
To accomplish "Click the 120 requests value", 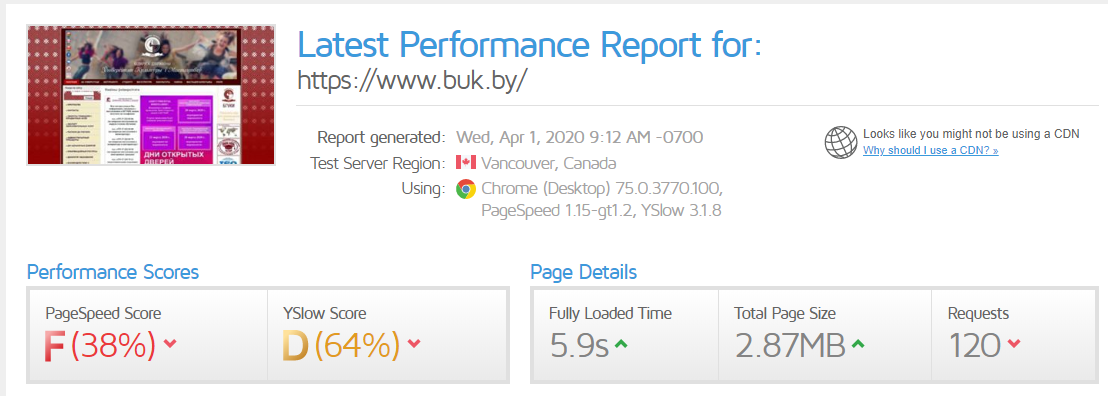I will (x=974, y=346).
